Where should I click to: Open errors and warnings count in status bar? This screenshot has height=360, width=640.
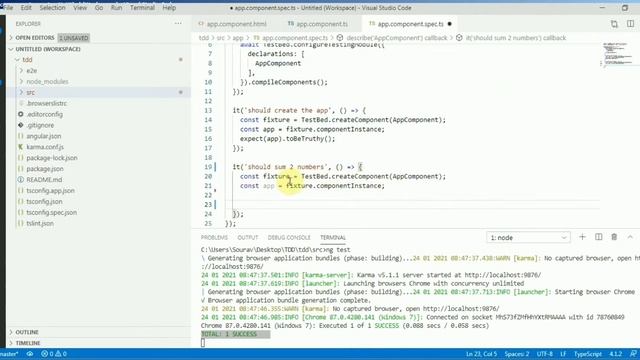pyautogui.click(x=54, y=354)
